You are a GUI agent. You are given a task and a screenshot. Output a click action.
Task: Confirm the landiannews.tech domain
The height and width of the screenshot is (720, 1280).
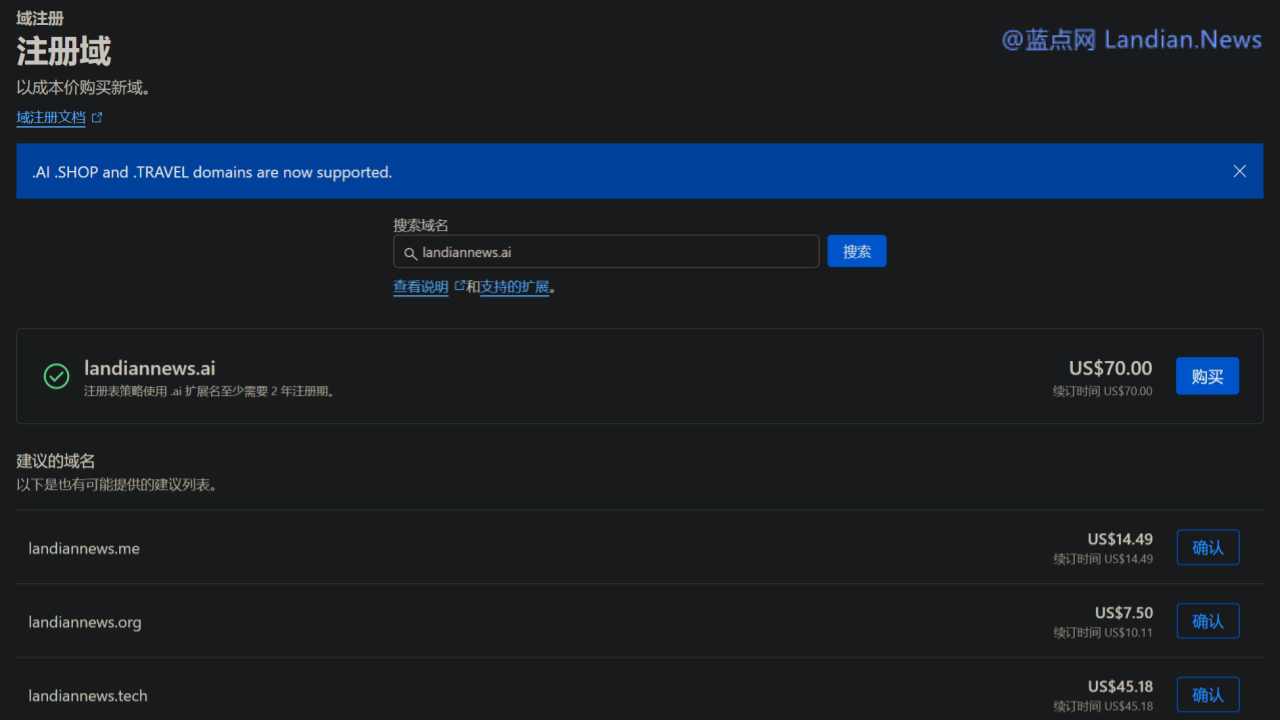[1207, 694]
